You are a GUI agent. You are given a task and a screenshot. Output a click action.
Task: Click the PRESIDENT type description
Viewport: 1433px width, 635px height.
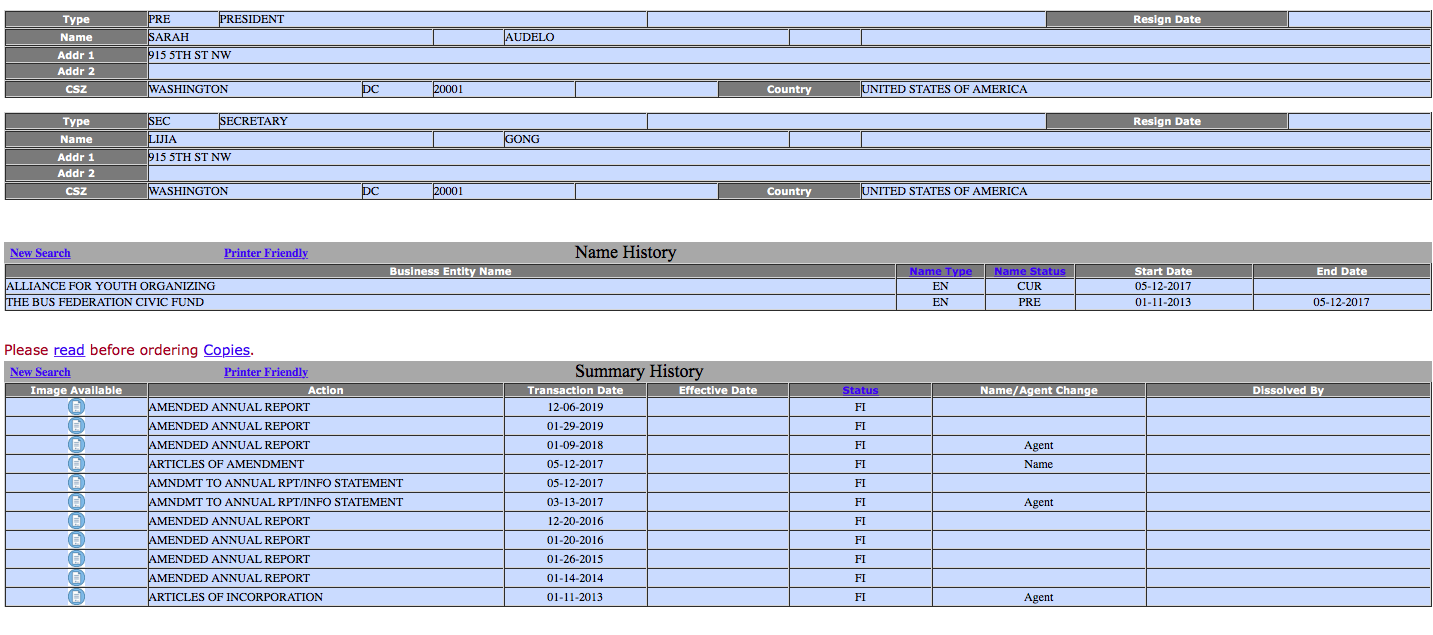click(x=252, y=19)
